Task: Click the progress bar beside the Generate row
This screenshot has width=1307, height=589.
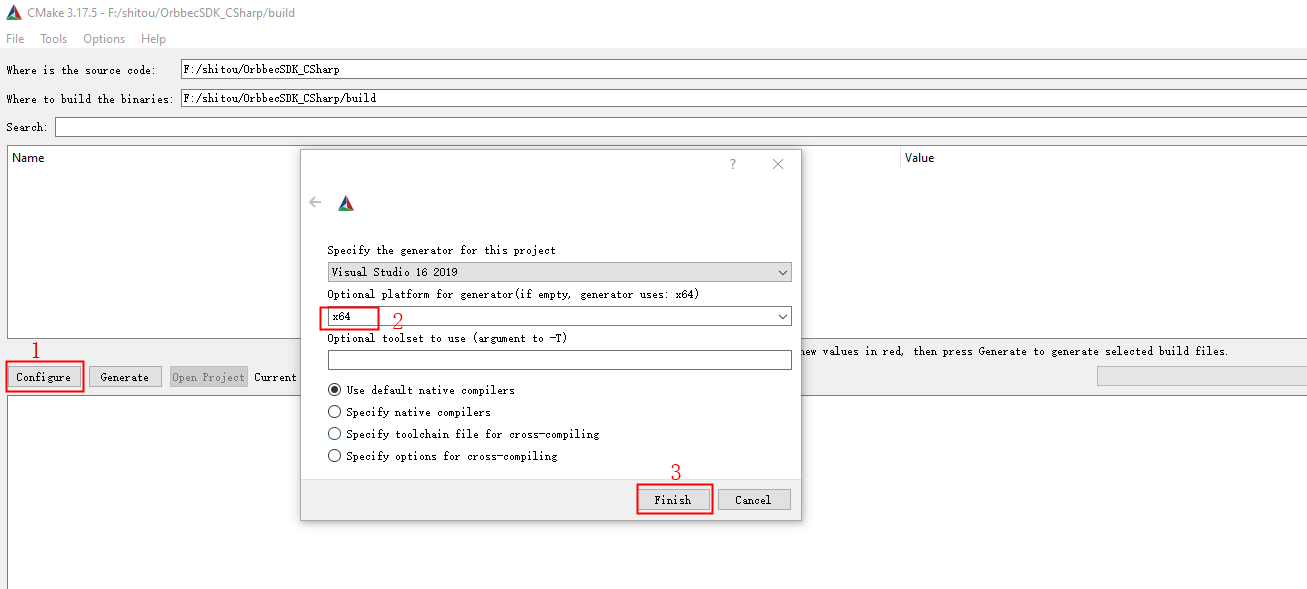Action: (x=1202, y=376)
